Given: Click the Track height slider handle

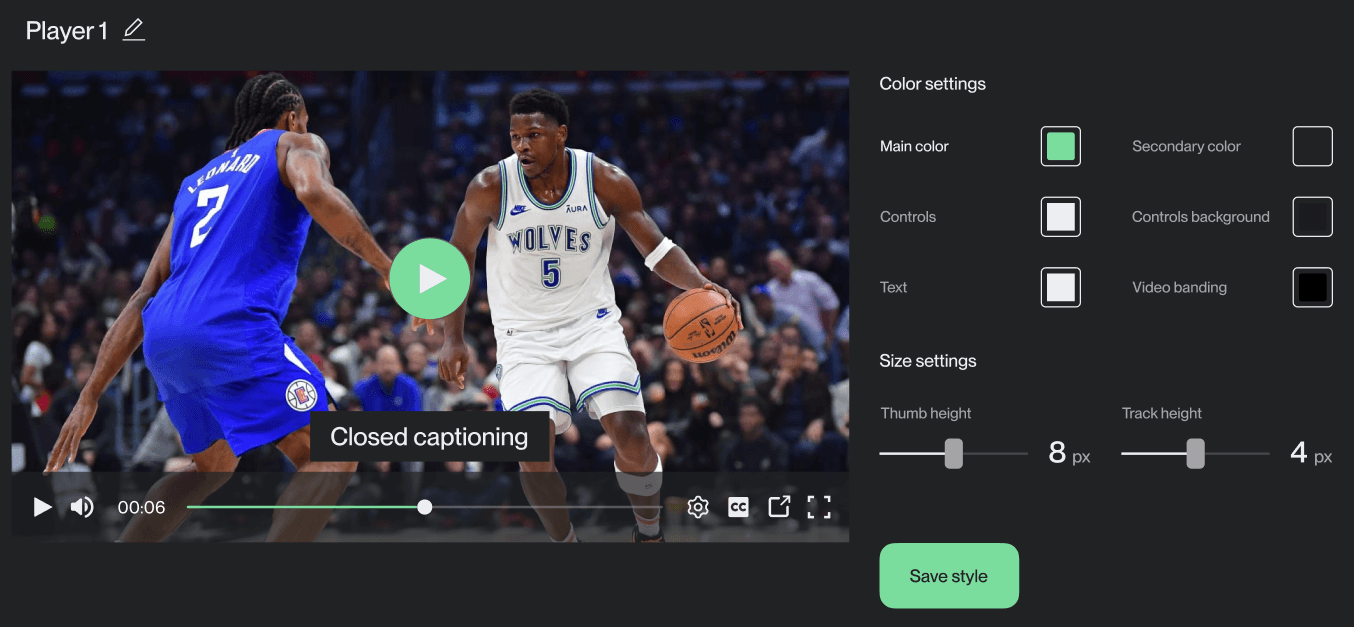Looking at the screenshot, I should pos(1195,453).
